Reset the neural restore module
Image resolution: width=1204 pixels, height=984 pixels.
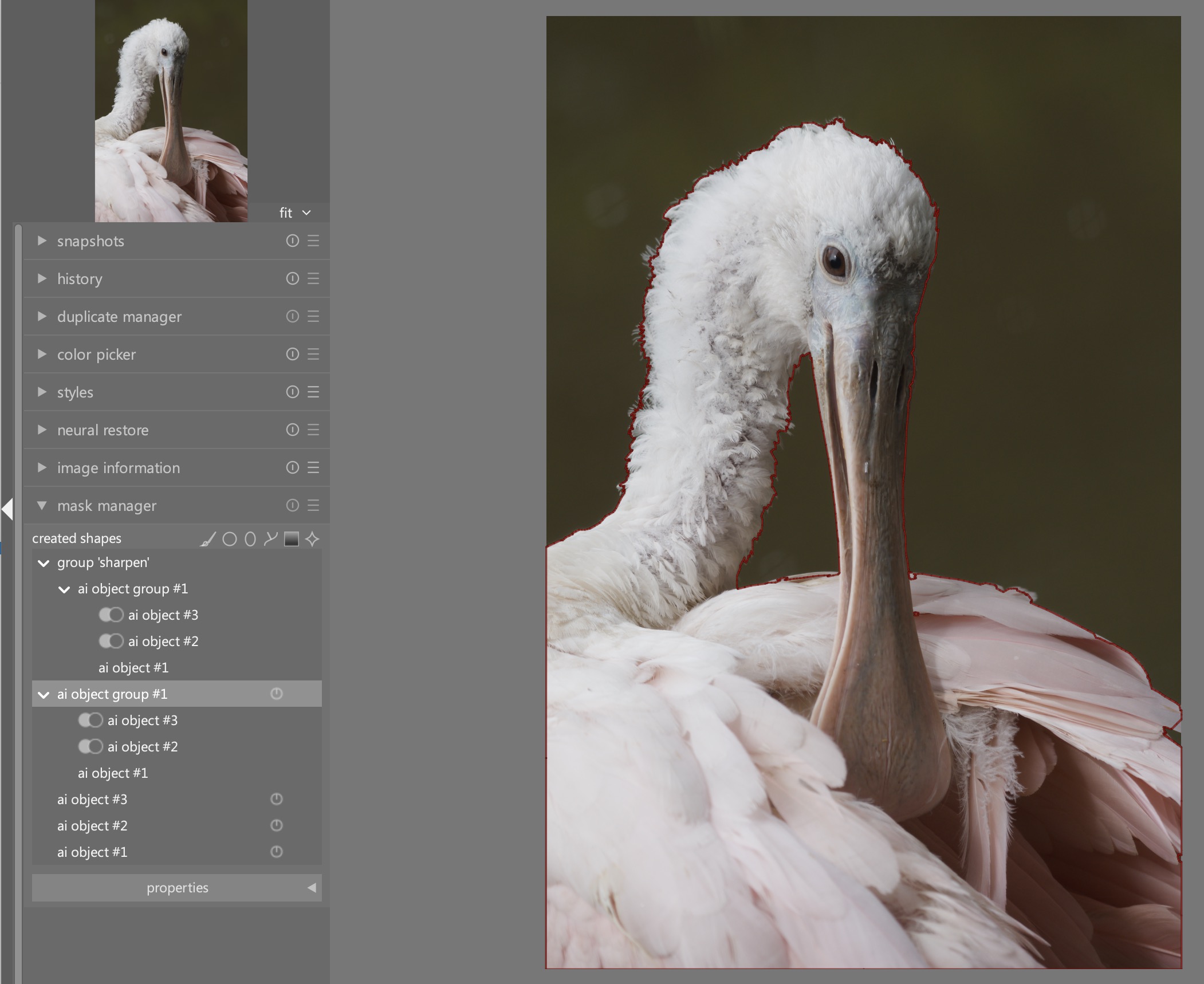[x=293, y=430]
